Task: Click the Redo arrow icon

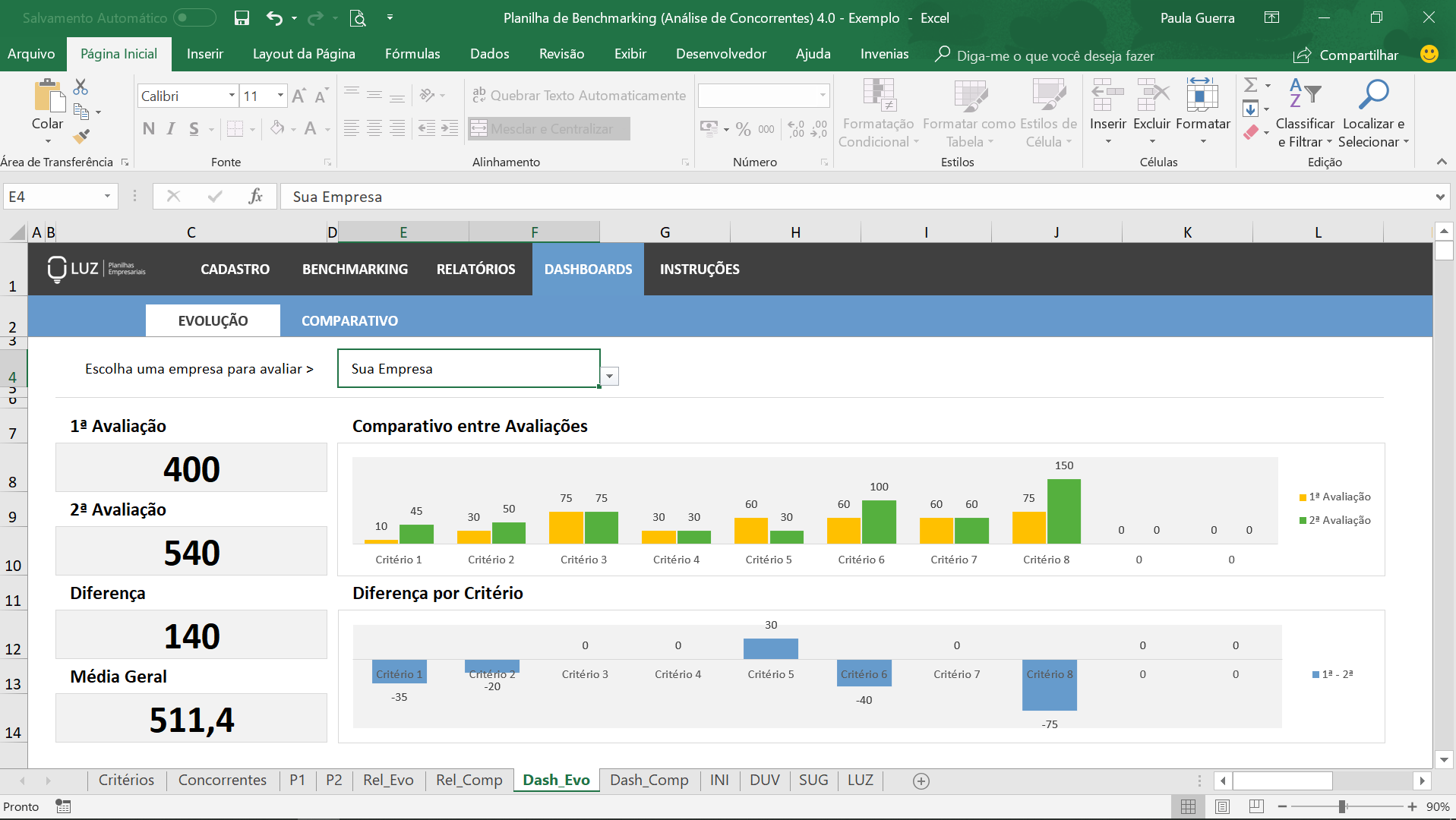Action: pos(315,17)
